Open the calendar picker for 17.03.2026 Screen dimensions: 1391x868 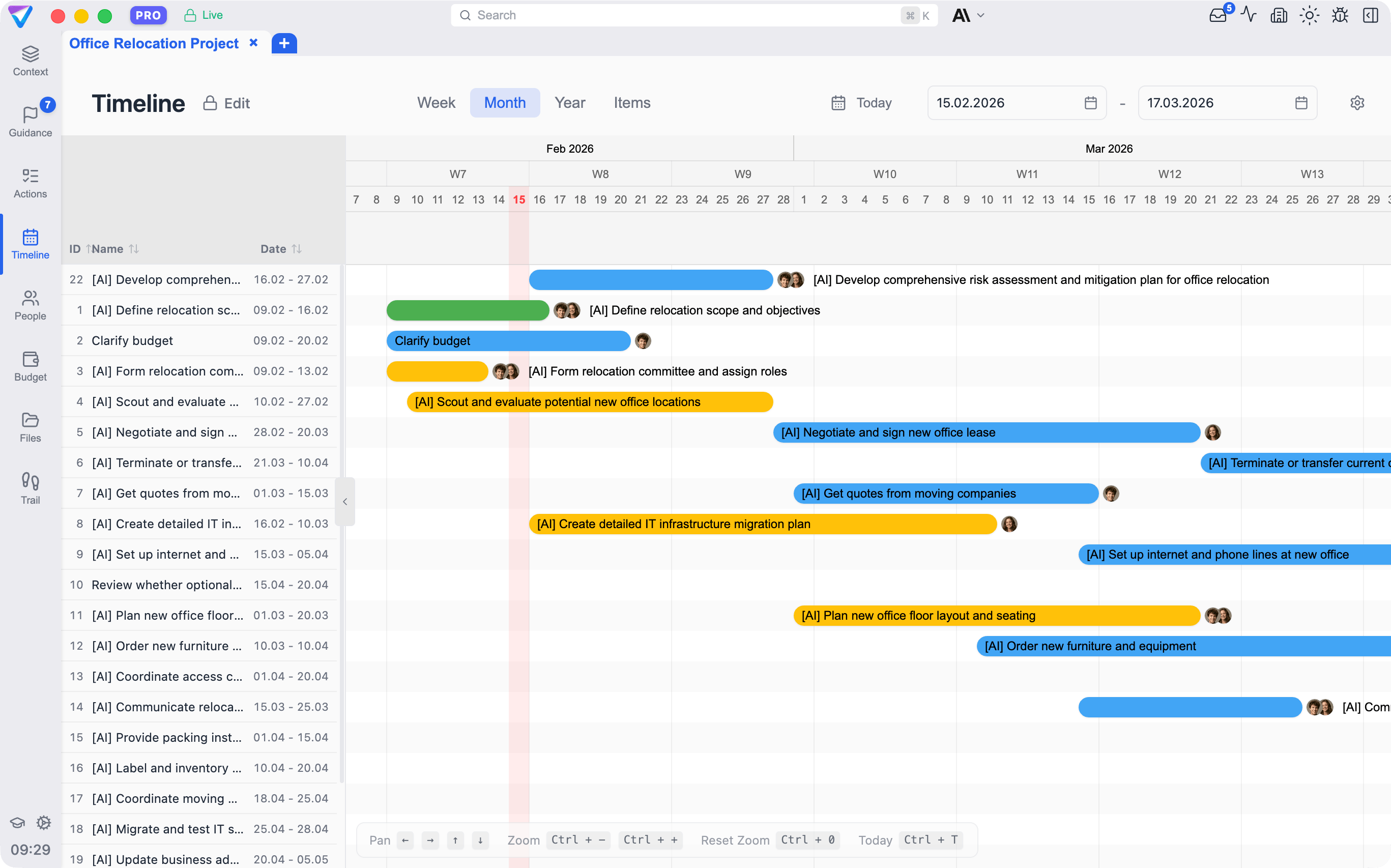[1300, 103]
